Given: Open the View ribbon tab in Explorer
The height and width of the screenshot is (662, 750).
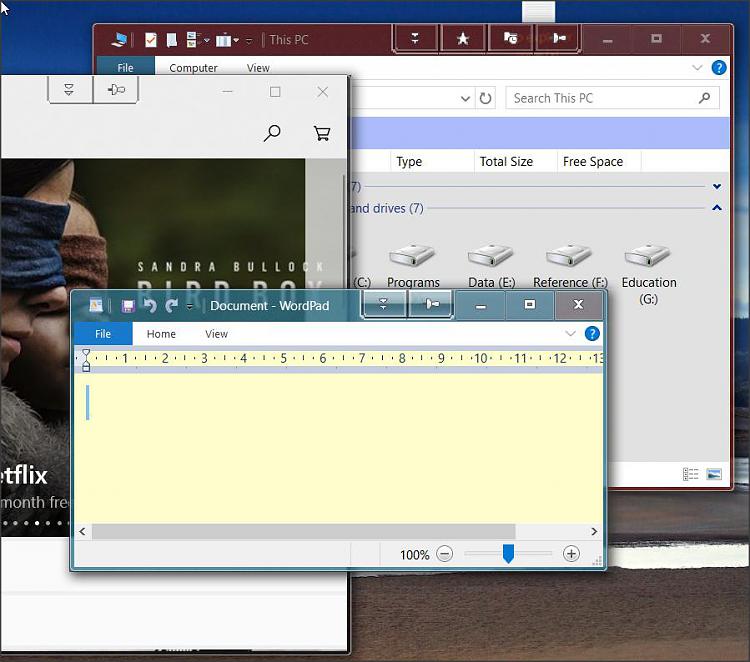Looking at the screenshot, I should pyautogui.click(x=258, y=67).
